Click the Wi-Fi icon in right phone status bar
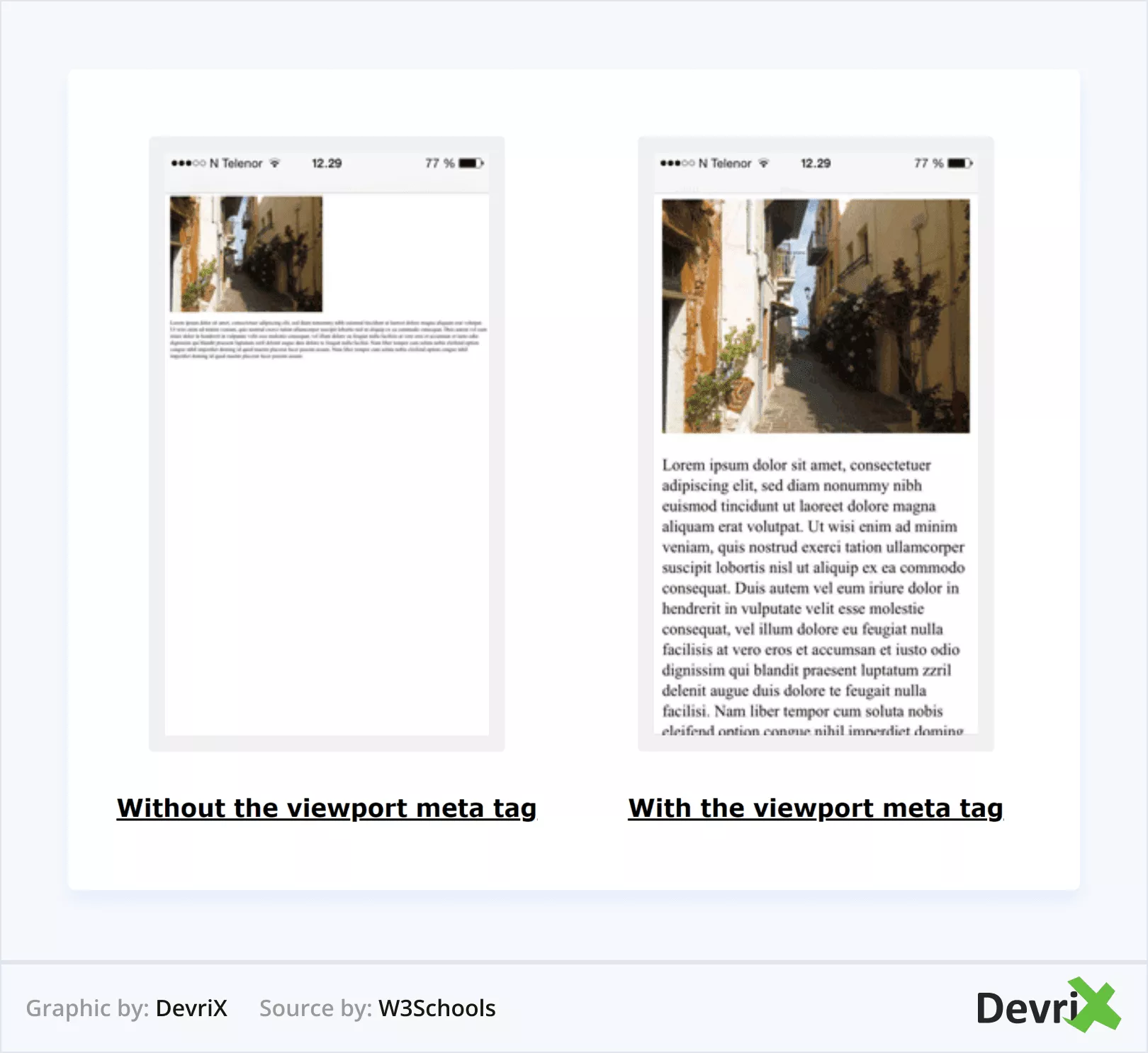This screenshot has width=1148, height=1053. (763, 163)
